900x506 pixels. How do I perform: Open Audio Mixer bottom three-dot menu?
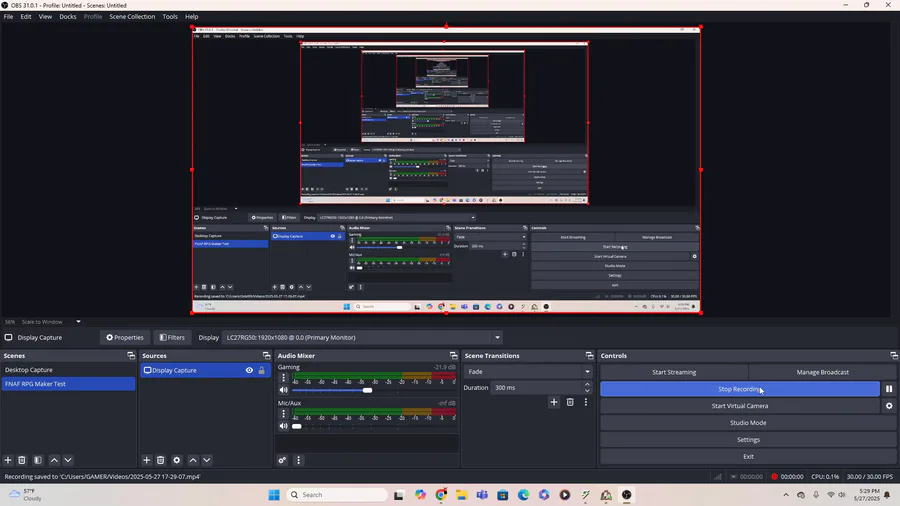[x=298, y=460]
